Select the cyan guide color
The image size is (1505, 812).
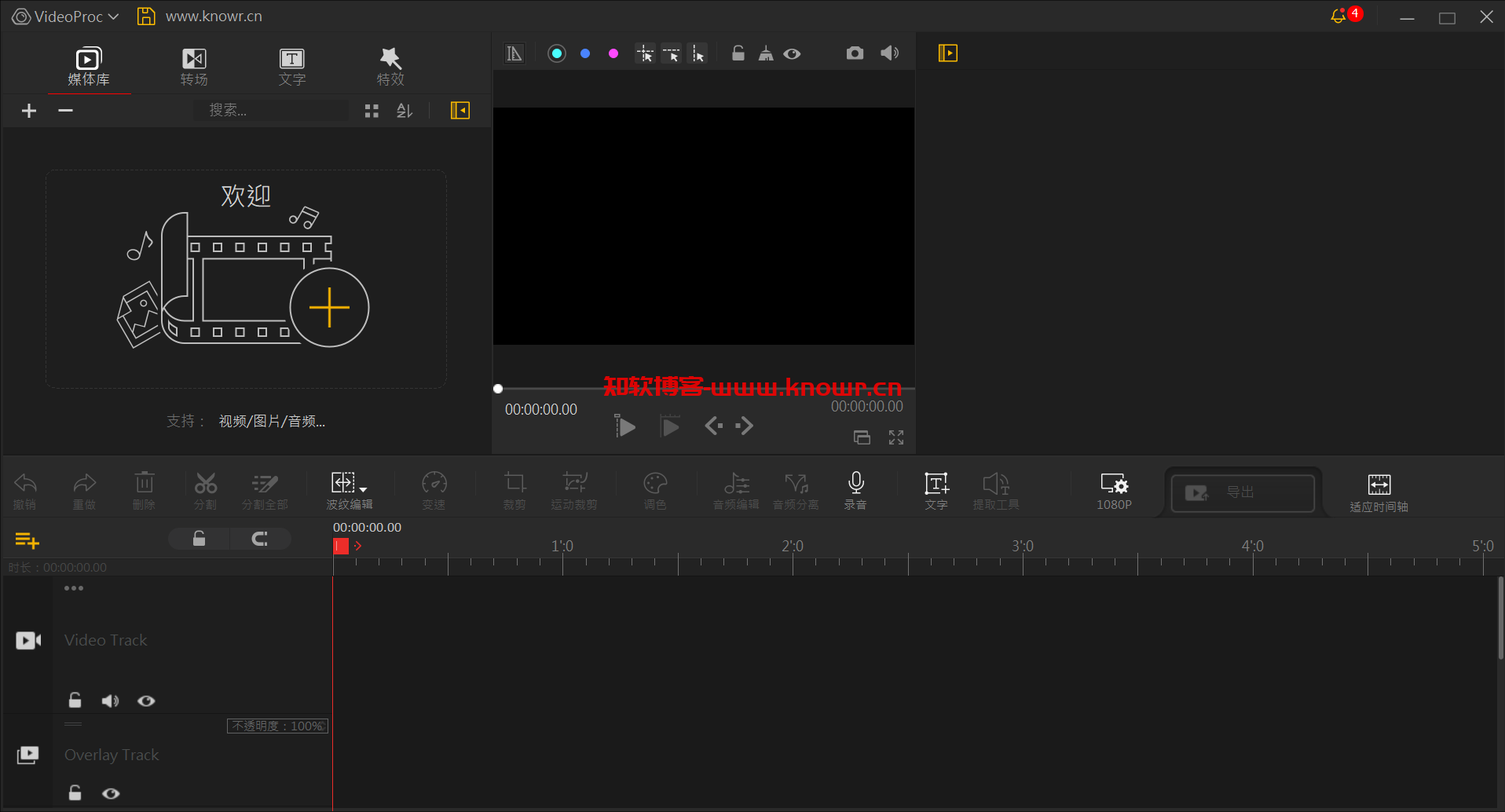pyautogui.click(x=557, y=53)
